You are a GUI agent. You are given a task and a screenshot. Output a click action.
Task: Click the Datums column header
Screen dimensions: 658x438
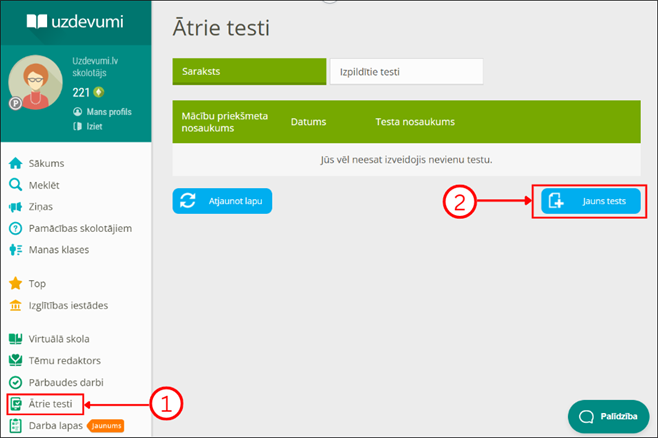pos(308,122)
